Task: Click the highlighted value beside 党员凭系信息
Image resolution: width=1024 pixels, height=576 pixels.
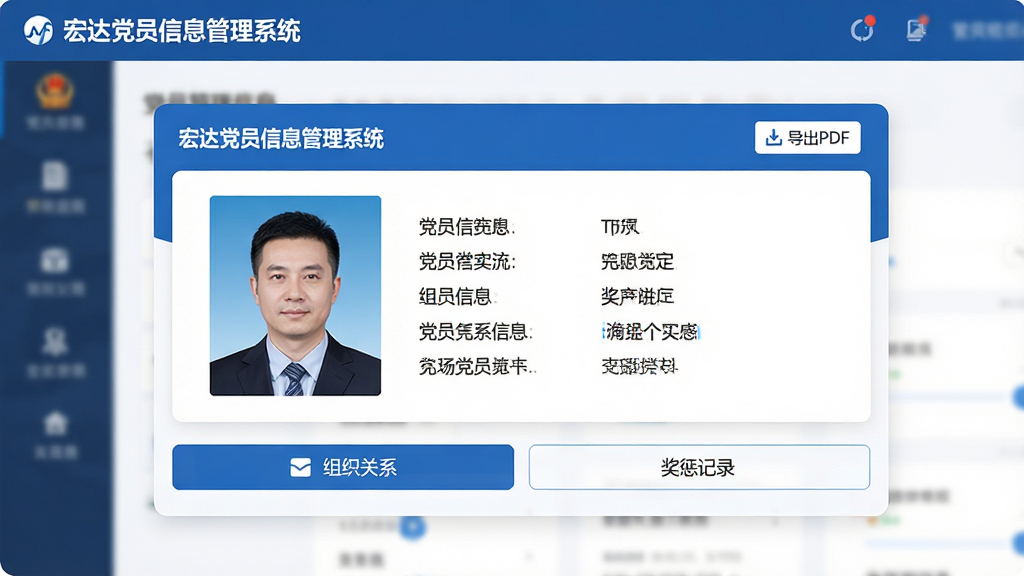Action: [x=651, y=332]
